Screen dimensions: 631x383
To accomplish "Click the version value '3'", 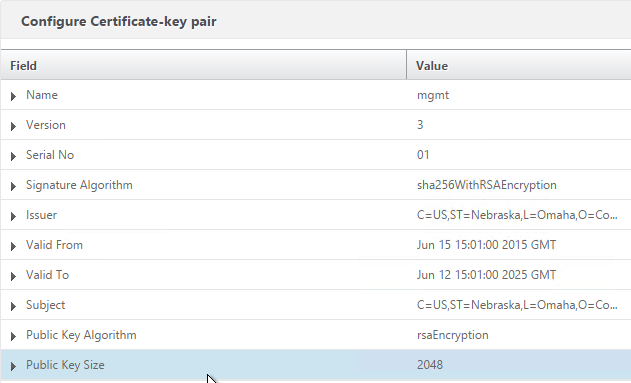I will click(420, 125).
